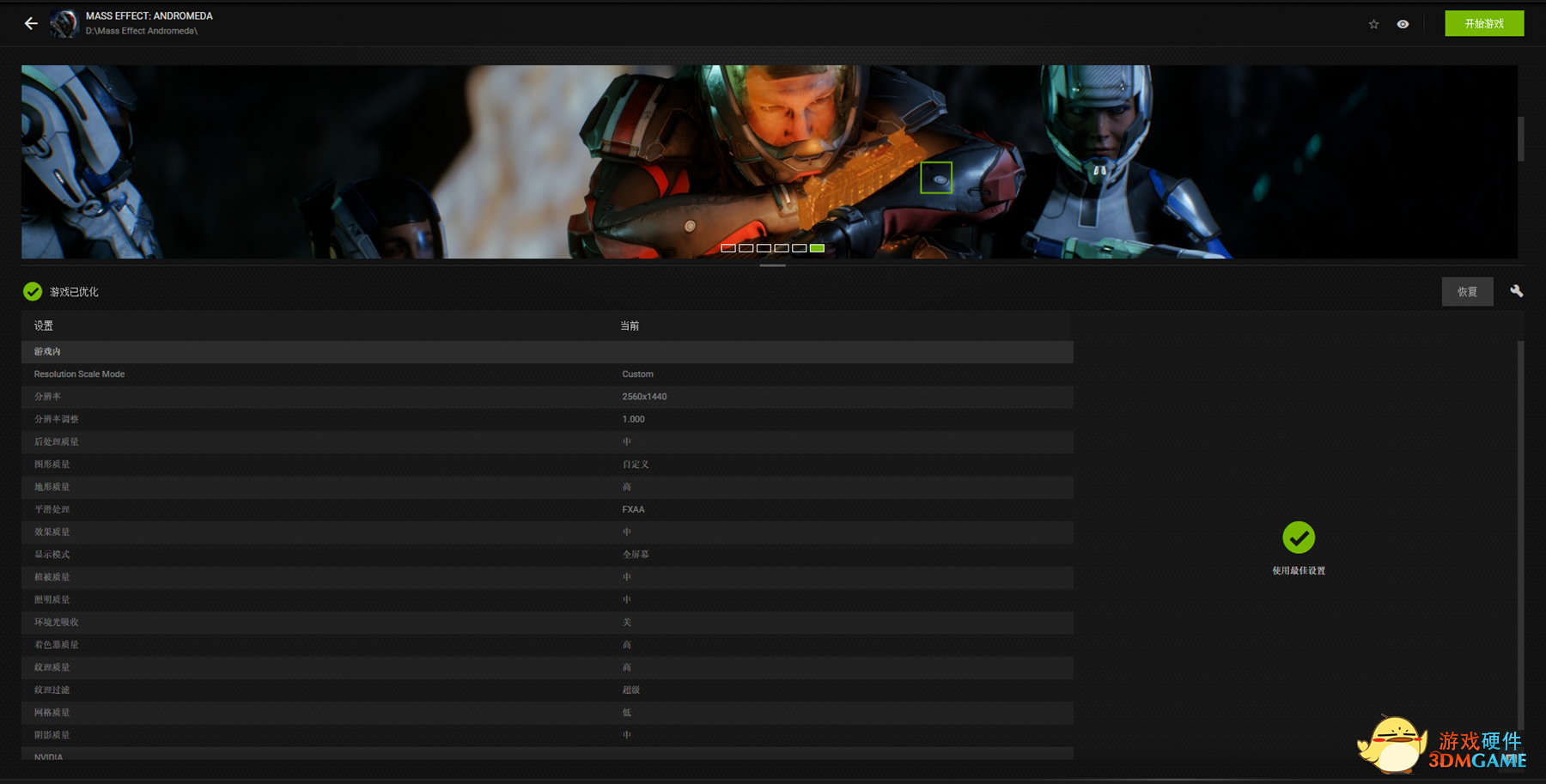1546x784 pixels.
Task: Click the 植被质量 setting label
Action: point(52,577)
